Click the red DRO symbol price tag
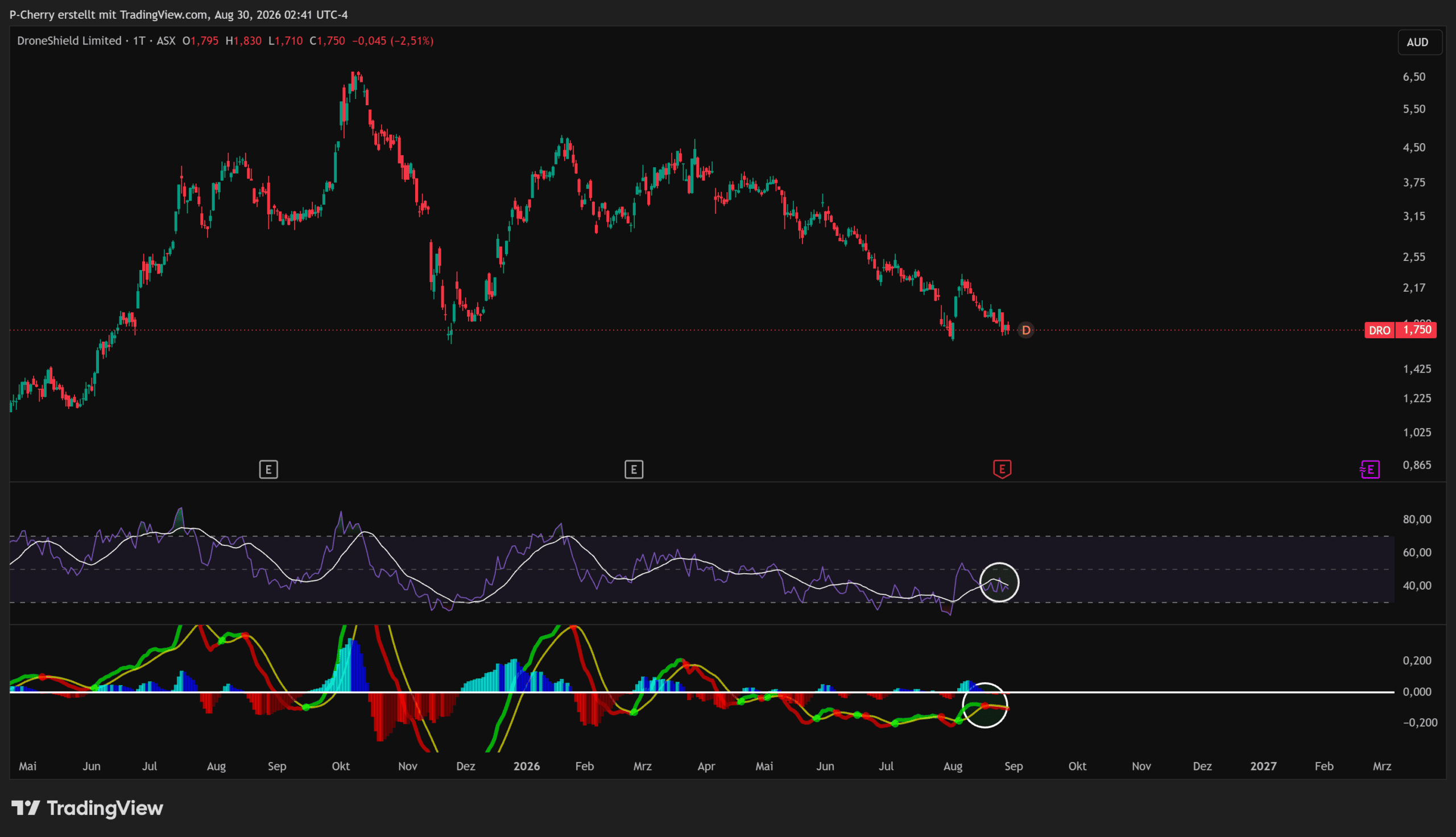The image size is (1456, 837). [x=1380, y=330]
